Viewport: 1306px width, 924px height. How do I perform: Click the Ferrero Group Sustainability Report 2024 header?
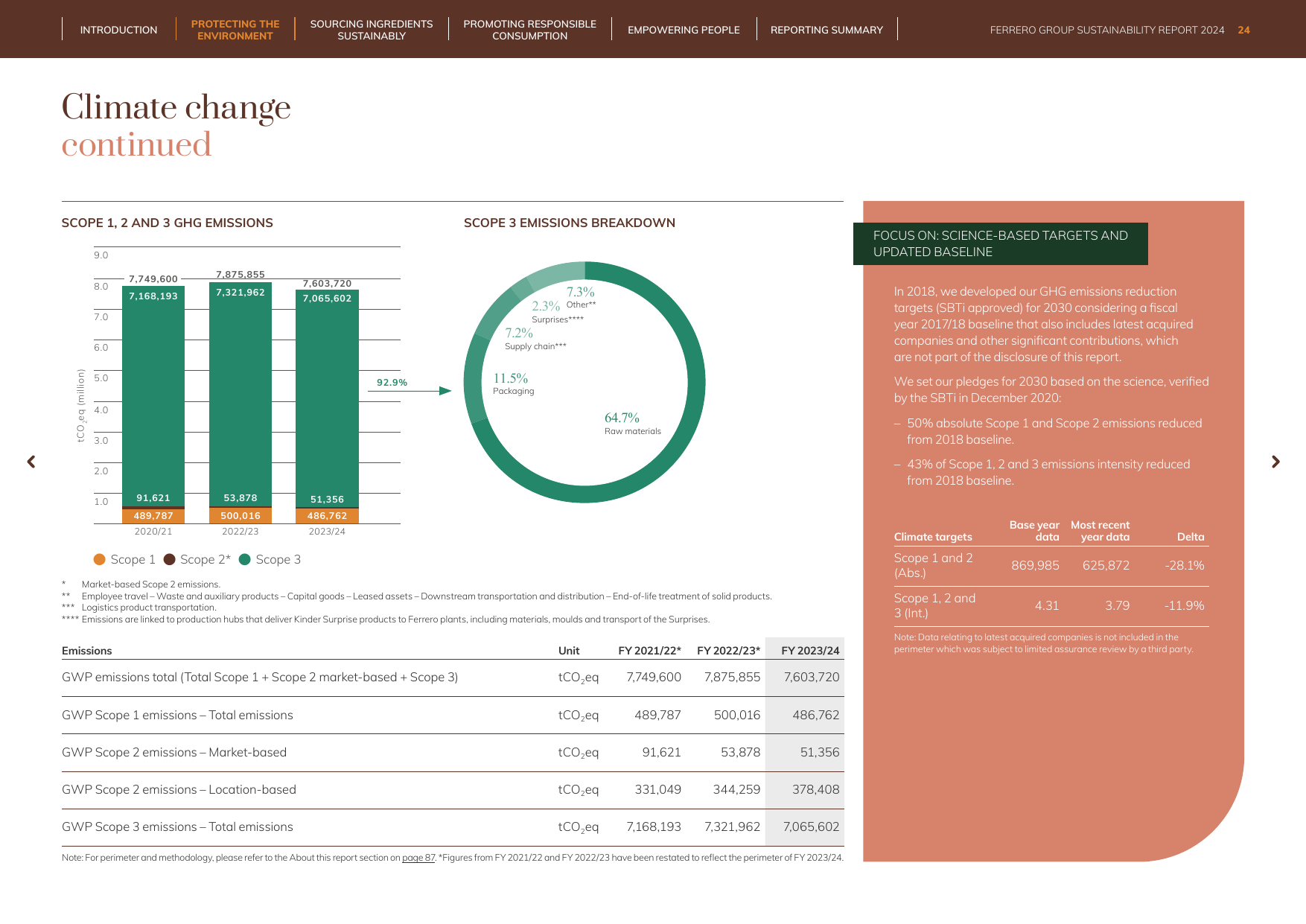(1107, 30)
